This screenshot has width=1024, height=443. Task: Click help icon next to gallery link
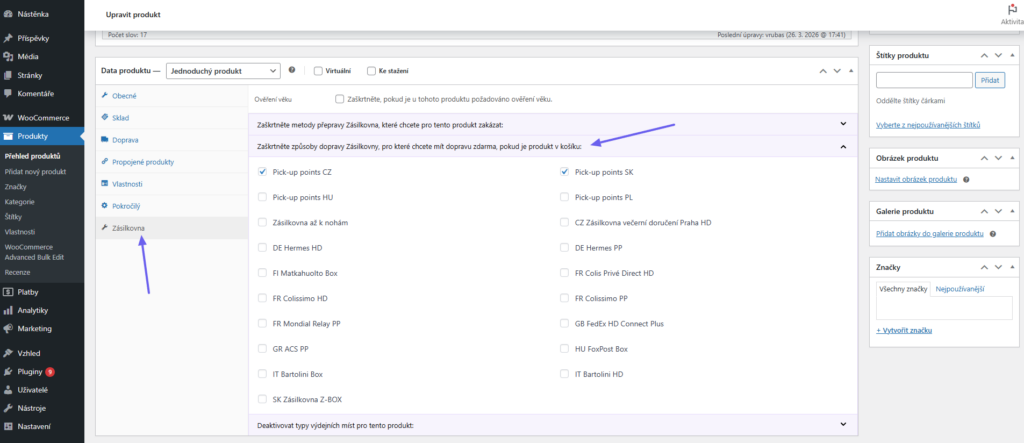(993, 233)
